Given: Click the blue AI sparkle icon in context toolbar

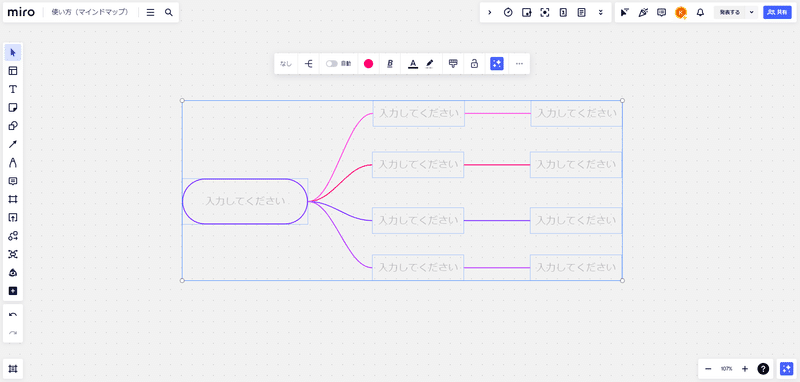Looking at the screenshot, I should click(497, 64).
